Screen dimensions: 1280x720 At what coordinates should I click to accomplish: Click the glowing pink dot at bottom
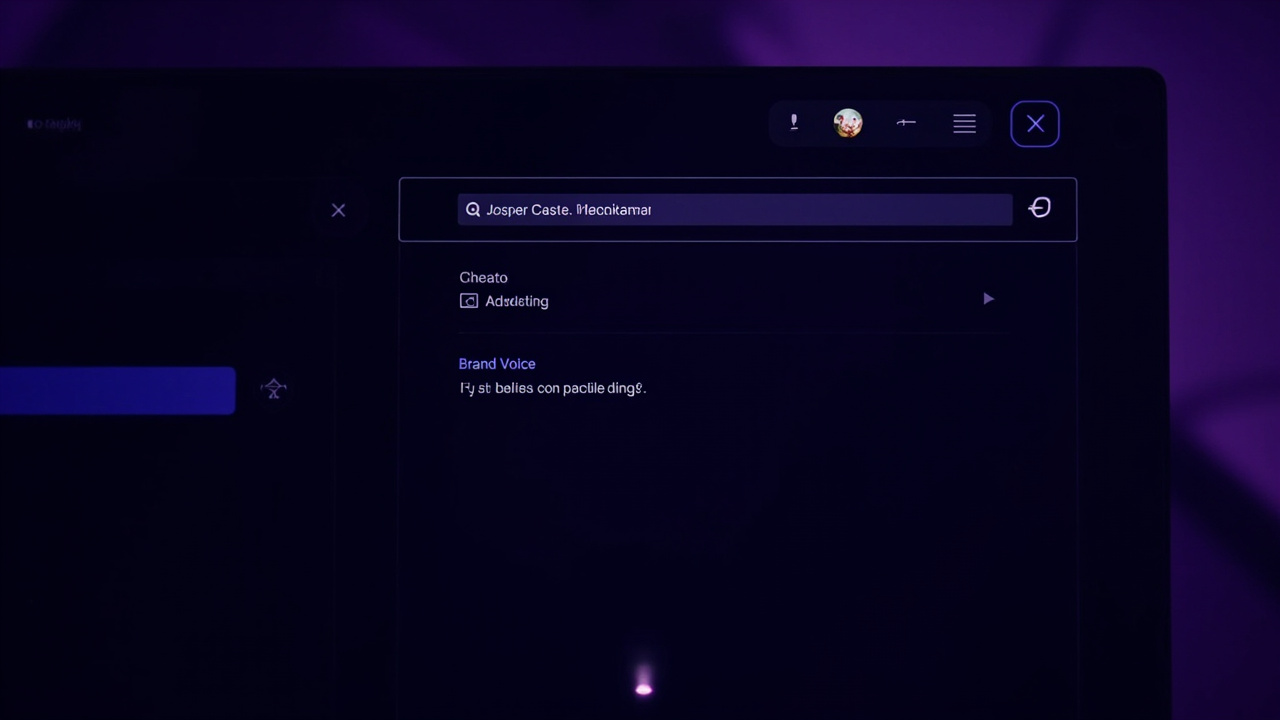[x=643, y=687]
